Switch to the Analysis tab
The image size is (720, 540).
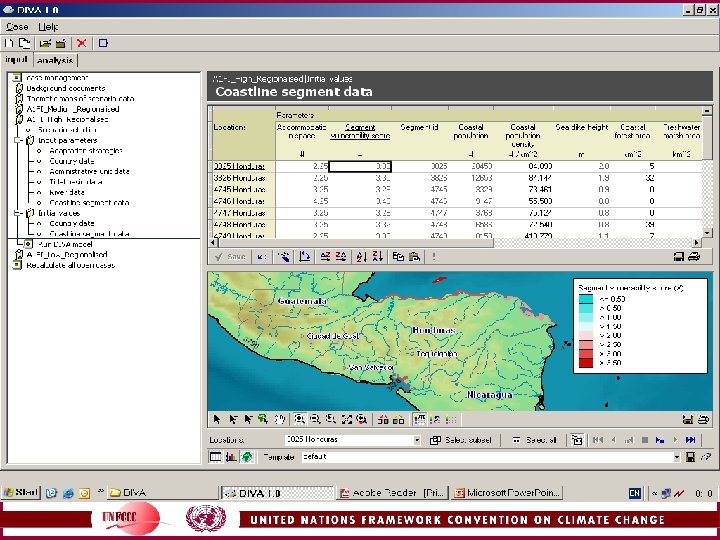(x=55, y=60)
